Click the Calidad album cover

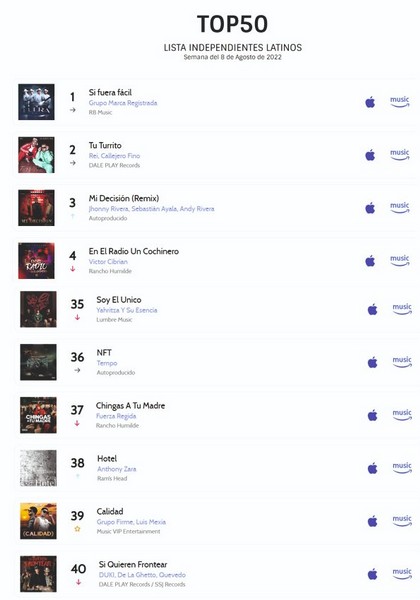point(38,521)
